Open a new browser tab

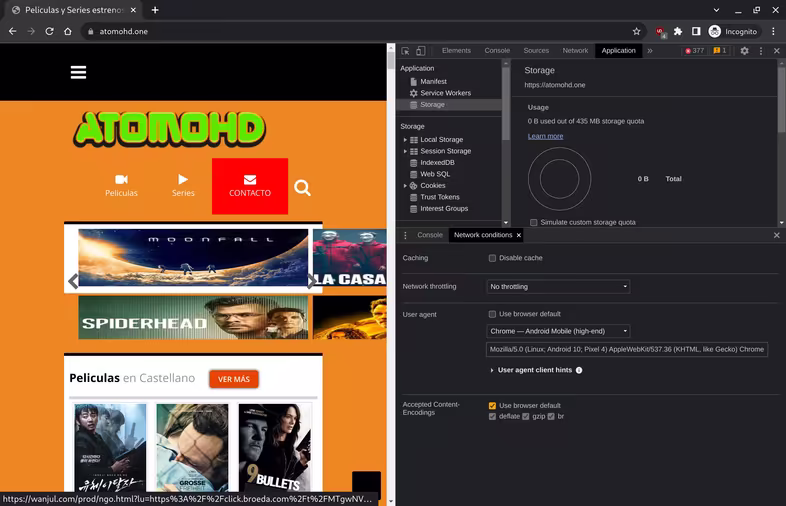tap(155, 10)
